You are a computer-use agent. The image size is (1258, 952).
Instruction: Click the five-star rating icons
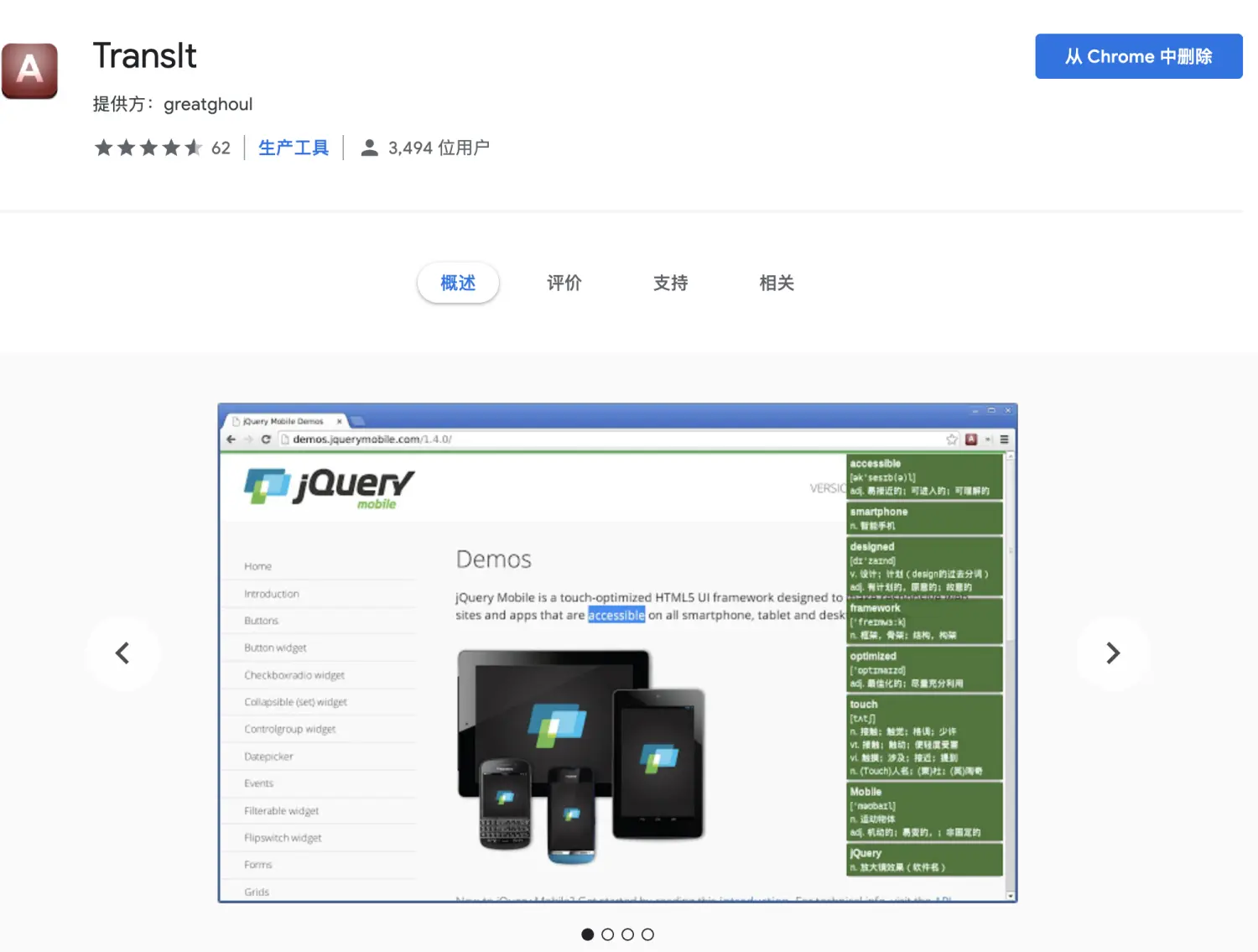148,148
